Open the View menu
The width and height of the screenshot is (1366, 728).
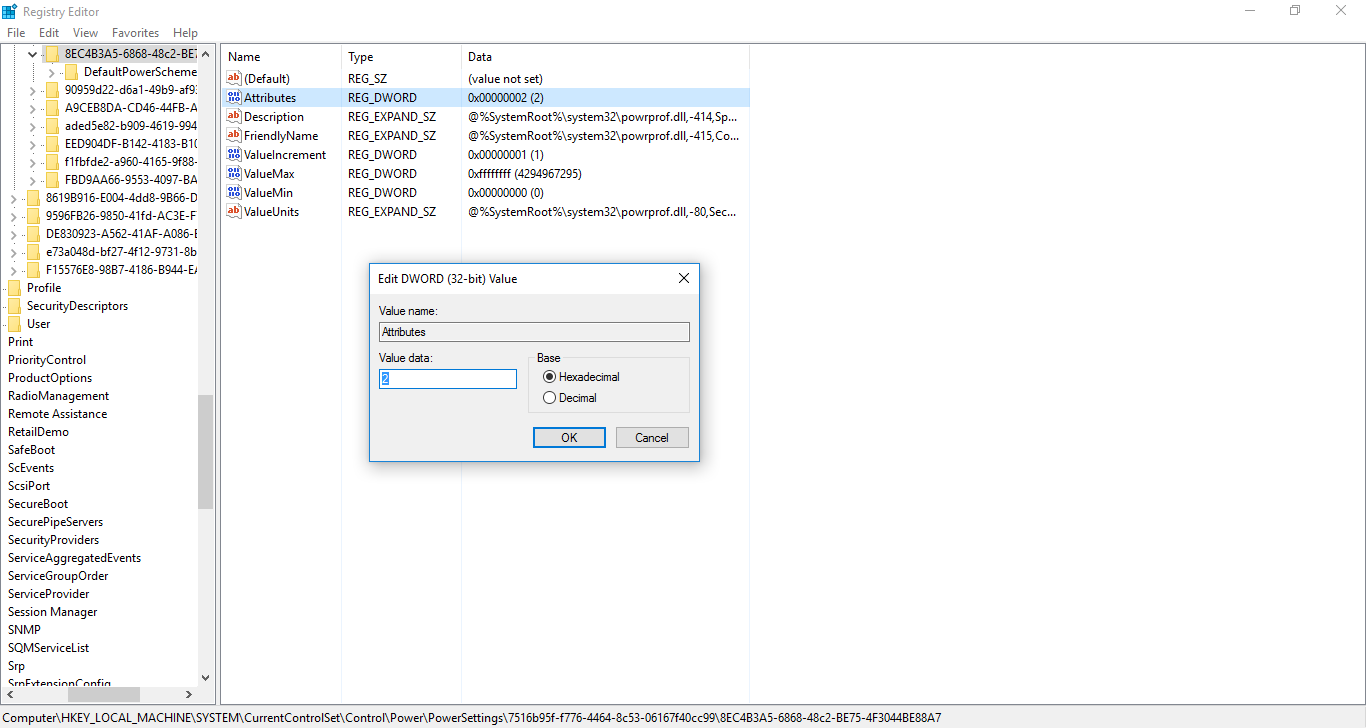coord(85,32)
